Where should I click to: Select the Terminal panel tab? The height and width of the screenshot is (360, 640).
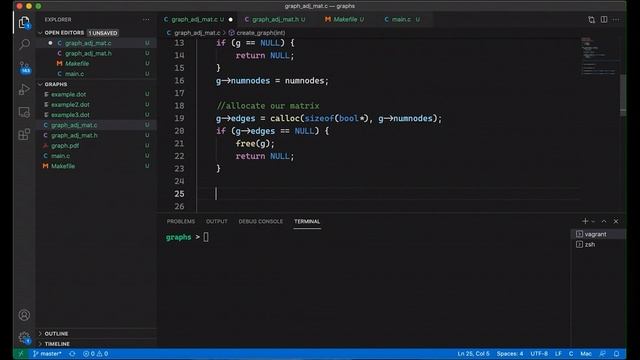(307, 221)
